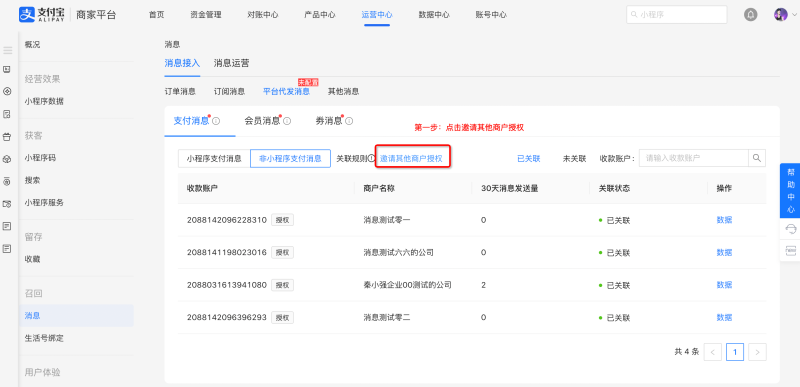Click the hamburger menu icon in left rail
Screen dimensions: 800x387
click(x=7, y=50)
